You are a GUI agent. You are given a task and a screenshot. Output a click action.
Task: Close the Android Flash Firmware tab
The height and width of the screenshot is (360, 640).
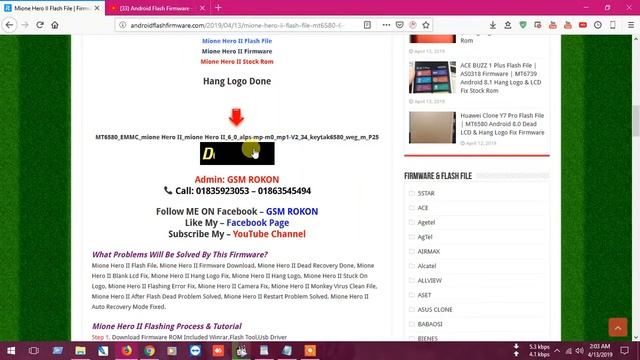click(x=202, y=8)
